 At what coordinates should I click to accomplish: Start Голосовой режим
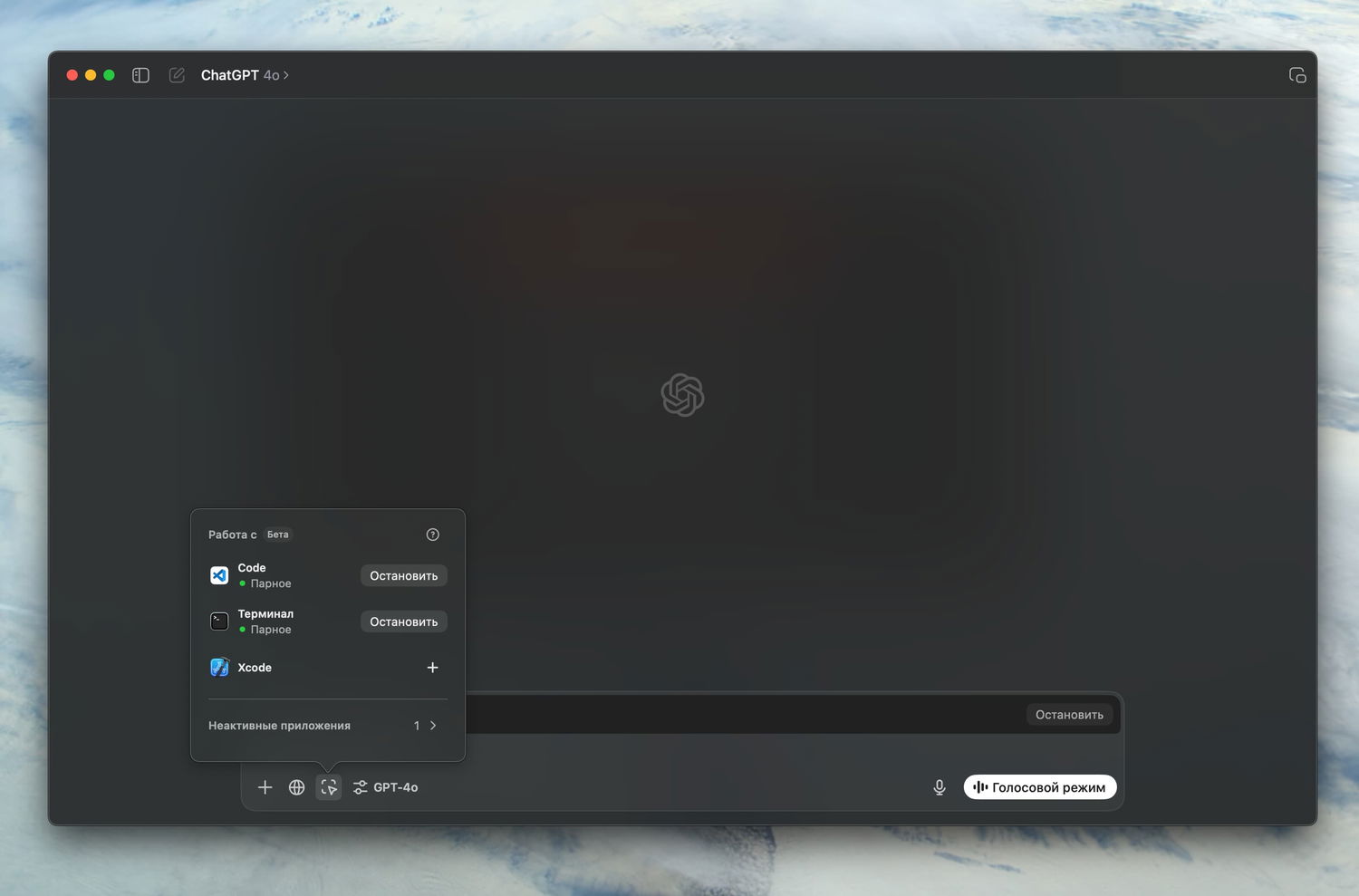pos(1040,787)
